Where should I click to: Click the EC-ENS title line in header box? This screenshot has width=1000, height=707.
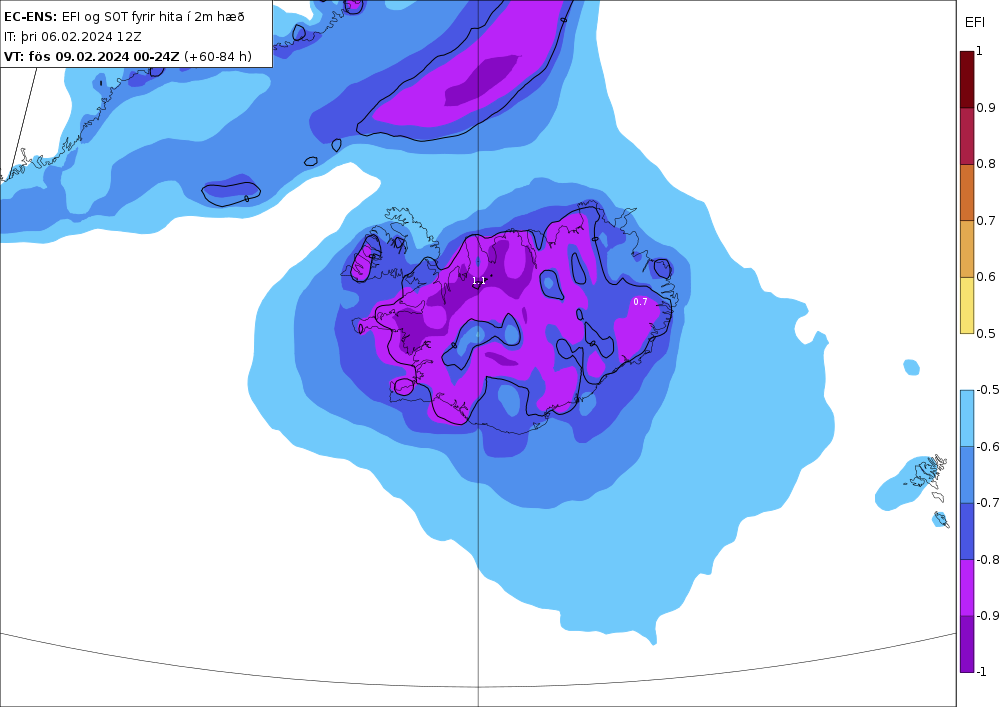[124, 17]
